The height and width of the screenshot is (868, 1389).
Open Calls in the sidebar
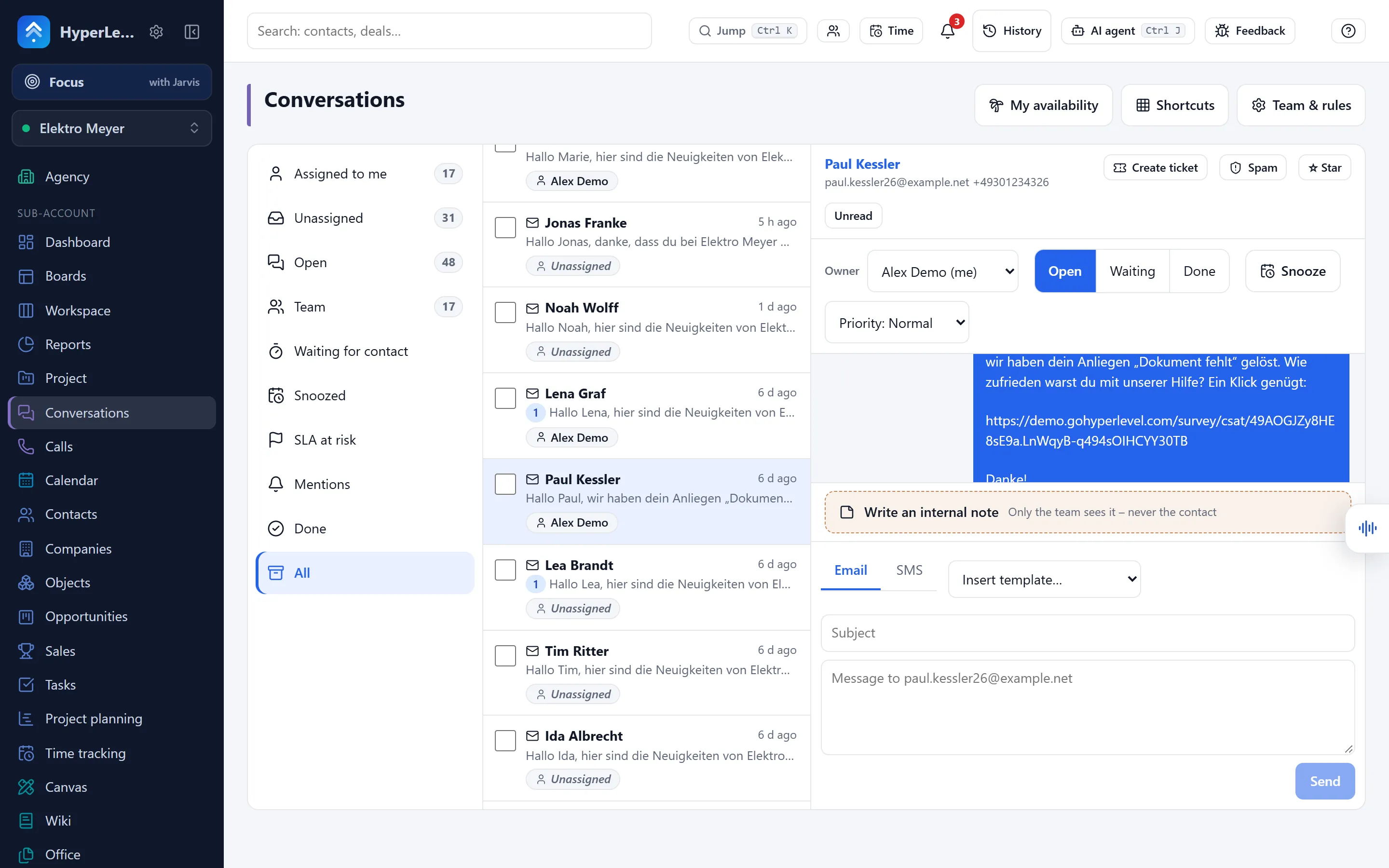pyautogui.click(x=112, y=447)
